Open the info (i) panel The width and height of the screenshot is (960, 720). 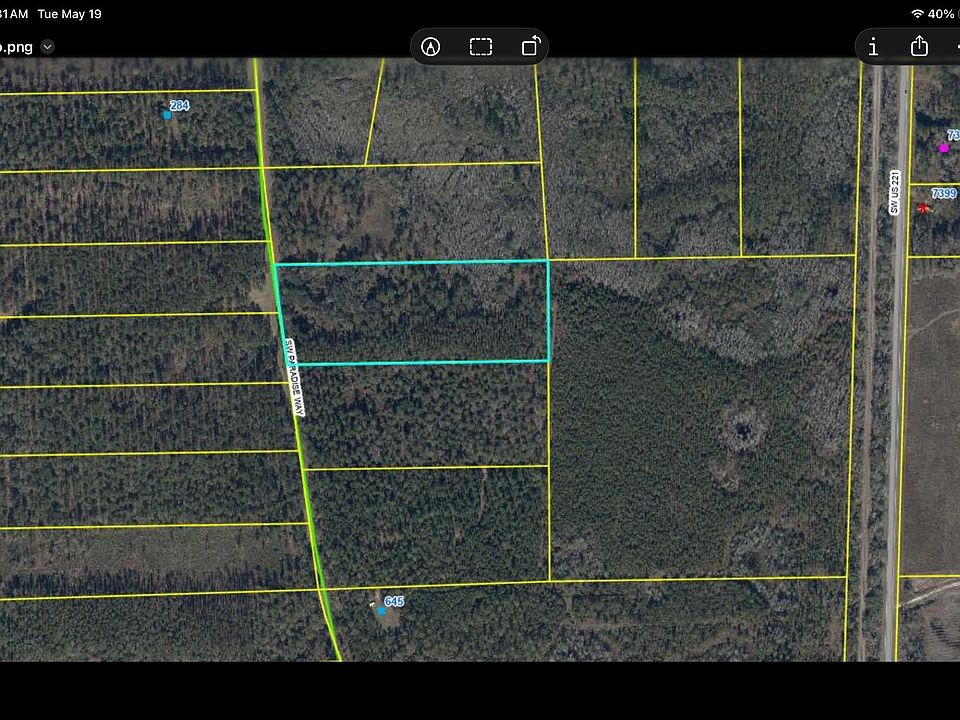pos(874,47)
